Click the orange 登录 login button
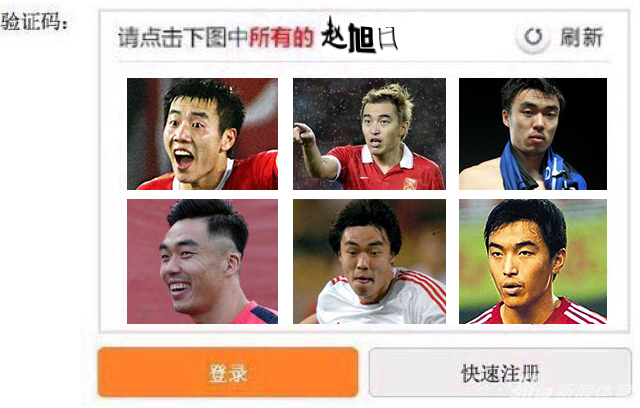The height and width of the screenshot is (408, 640). 228,372
